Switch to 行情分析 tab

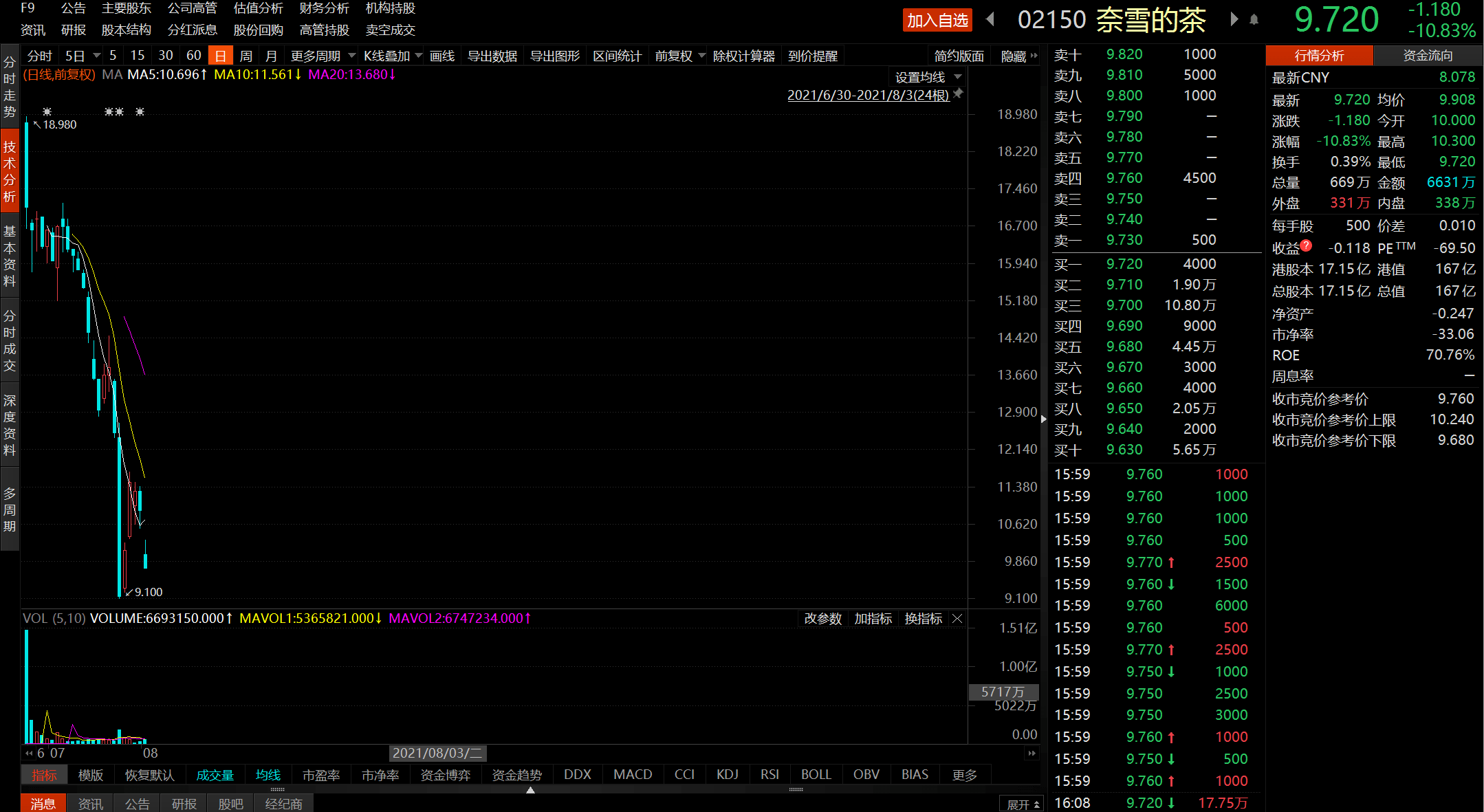pyautogui.click(x=1319, y=55)
